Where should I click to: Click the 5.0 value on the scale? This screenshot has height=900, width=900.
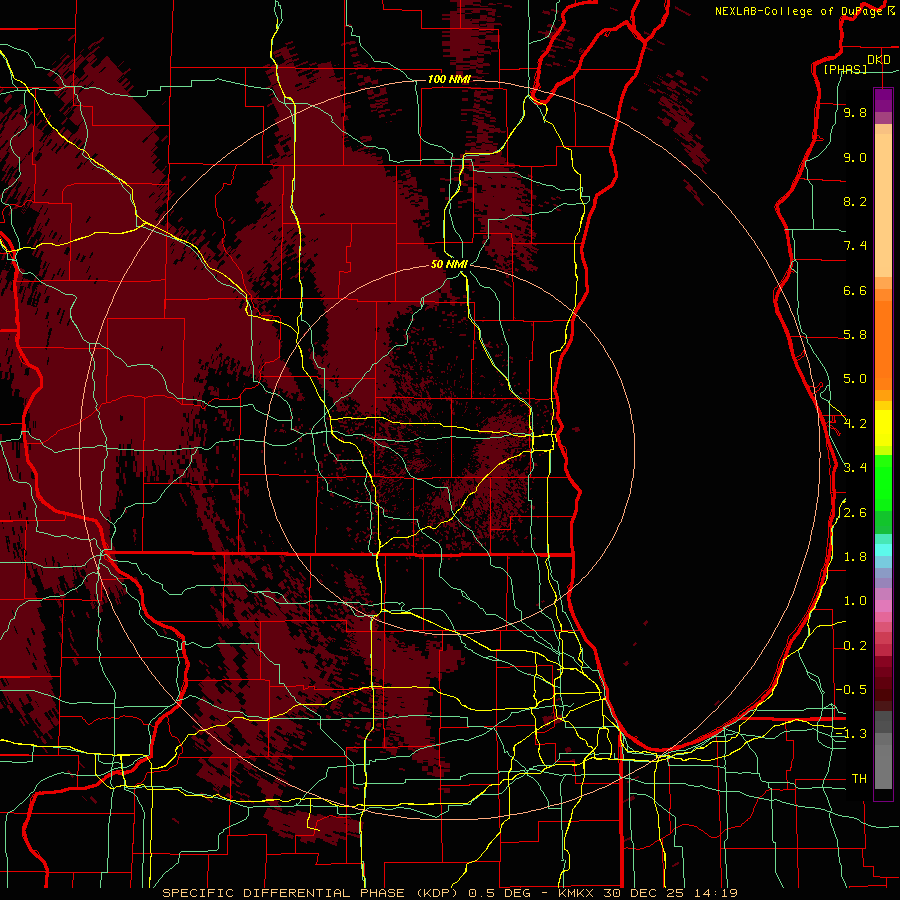click(855, 379)
